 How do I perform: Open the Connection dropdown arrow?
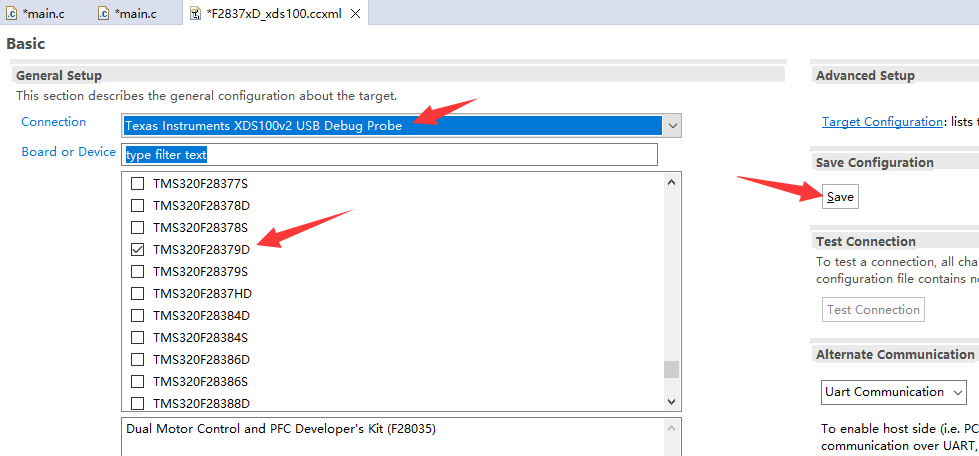pos(672,126)
